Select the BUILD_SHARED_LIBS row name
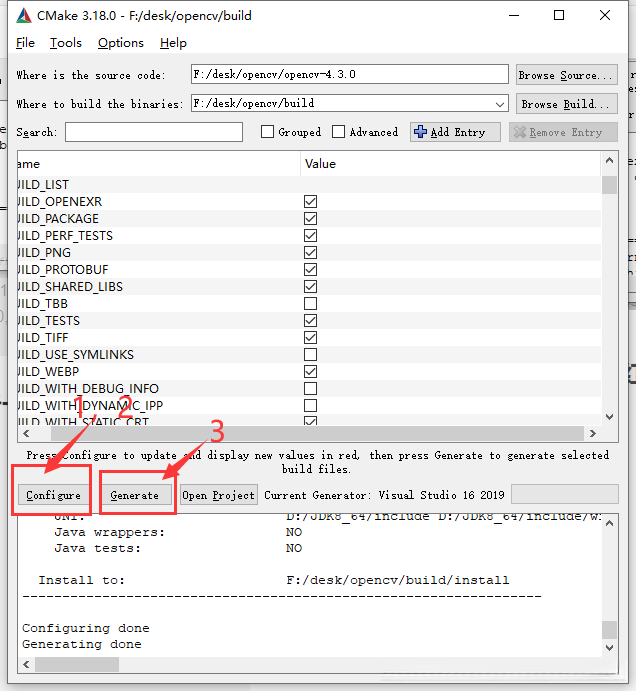636x691 pixels. click(70, 286)
